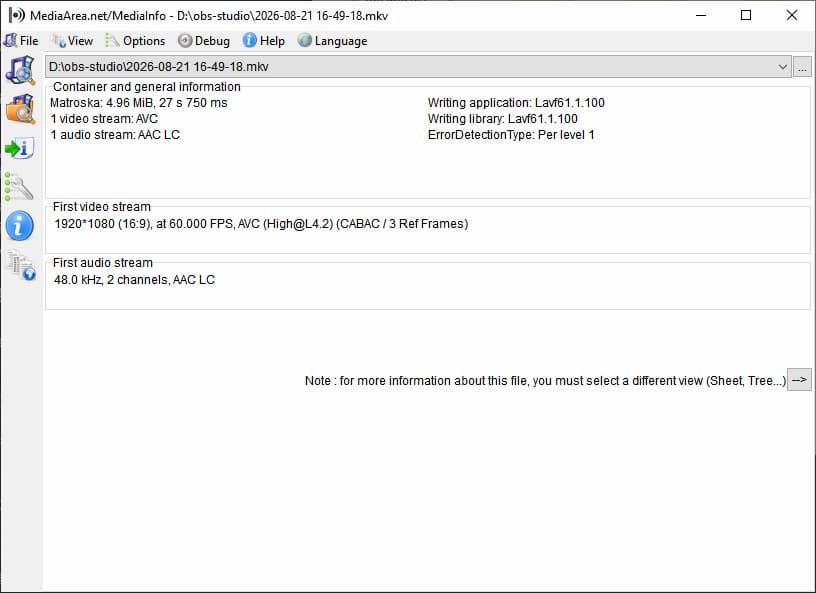Open the Language menu

click(333, 41)
